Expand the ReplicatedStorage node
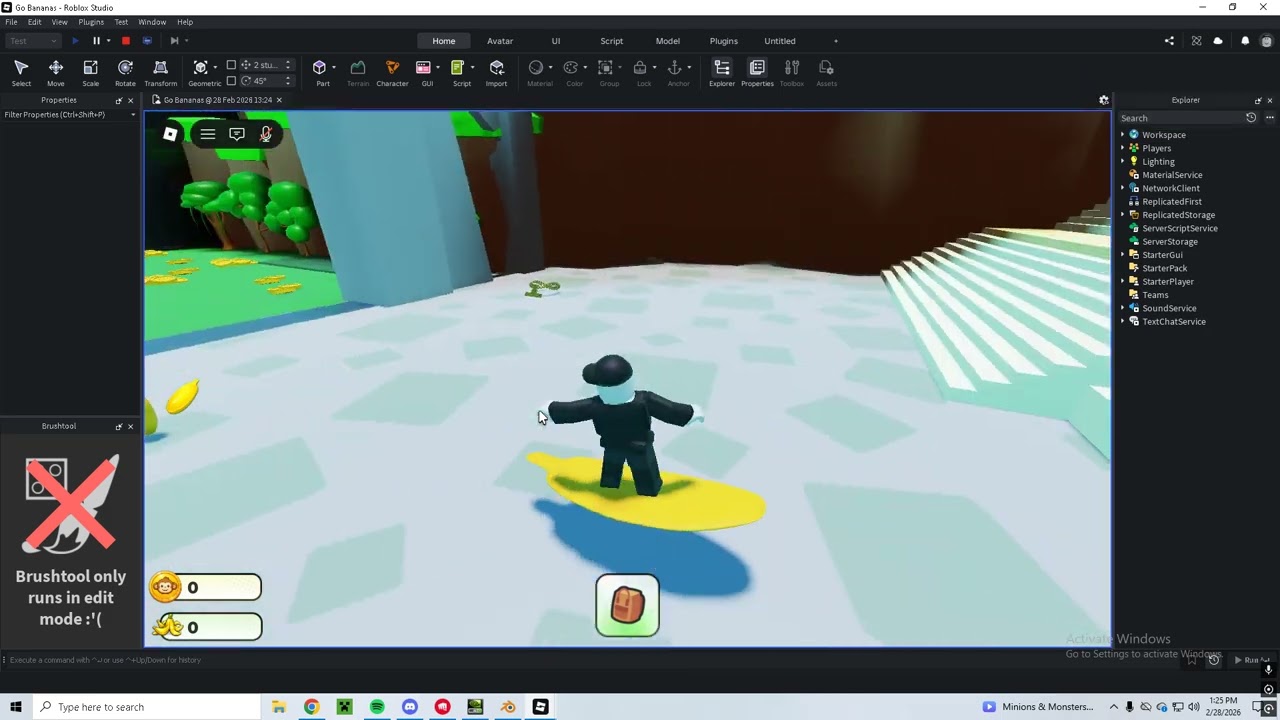Screen dimensions: 1280x720 coord(1123,215)
